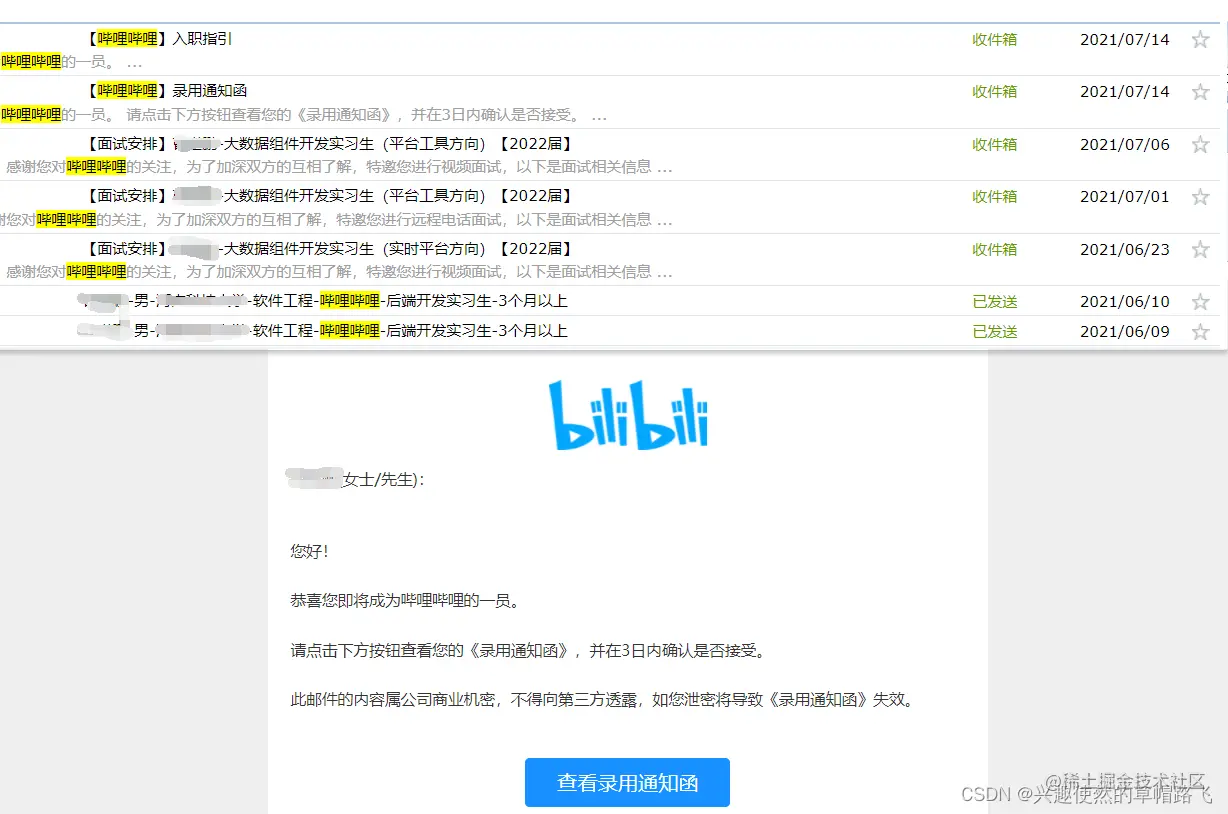This screenshot has height=814, width=1228.
Task: Star the sent email dated 2021/06/10
Action: coord(1200,302)
